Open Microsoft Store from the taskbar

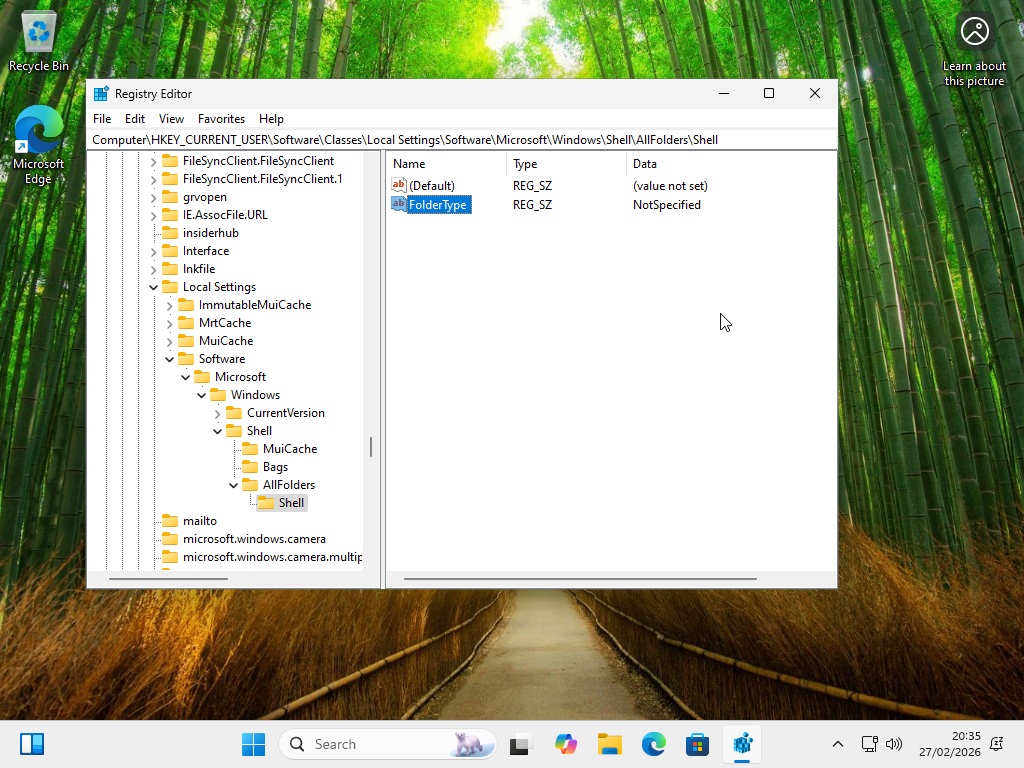coord(697,744)
